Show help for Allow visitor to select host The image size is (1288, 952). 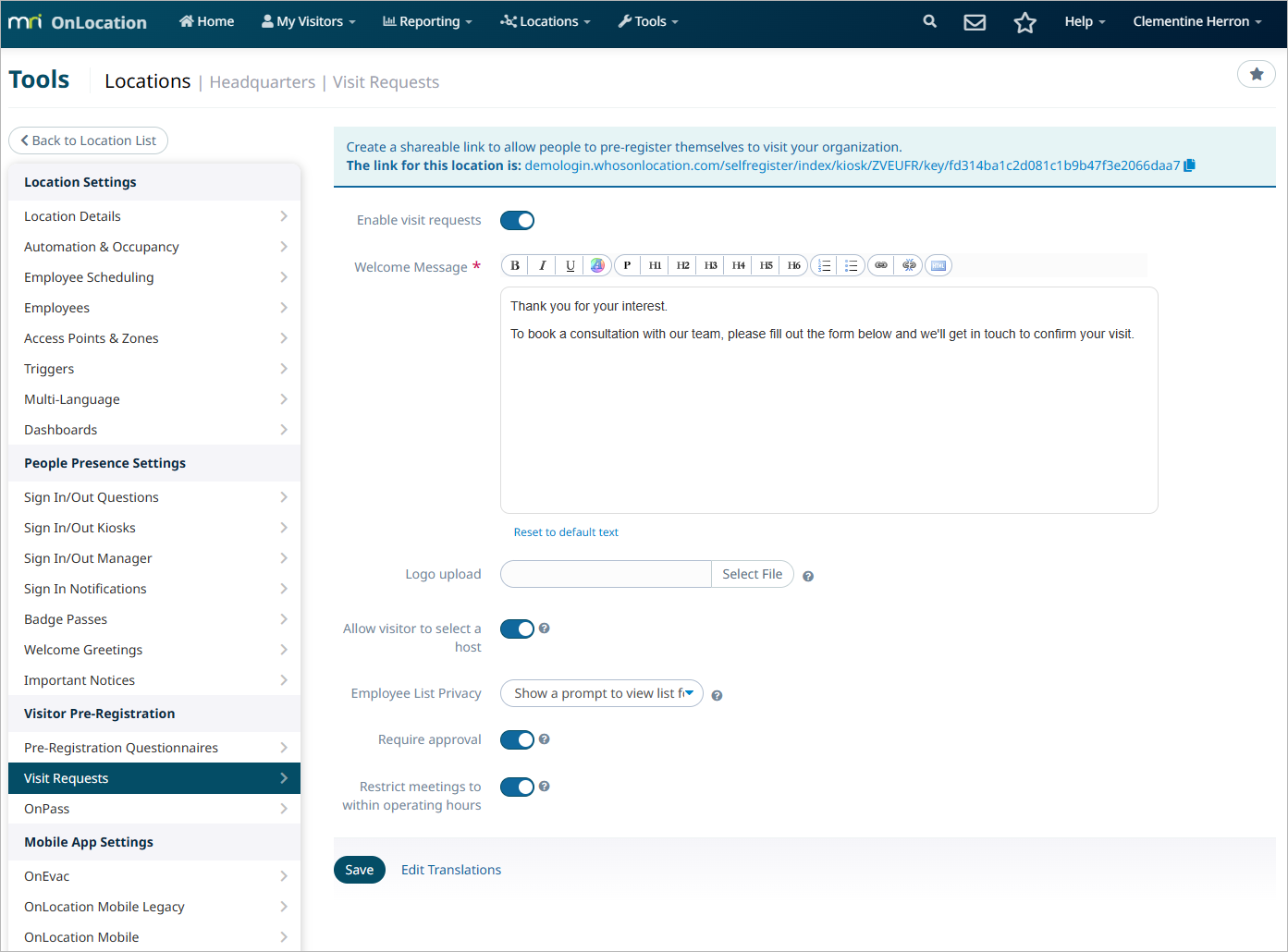coord(545,628)
